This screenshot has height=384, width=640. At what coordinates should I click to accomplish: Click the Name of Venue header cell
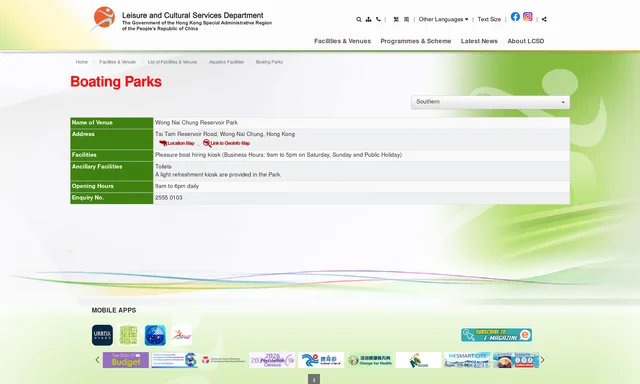coord(112,123)
